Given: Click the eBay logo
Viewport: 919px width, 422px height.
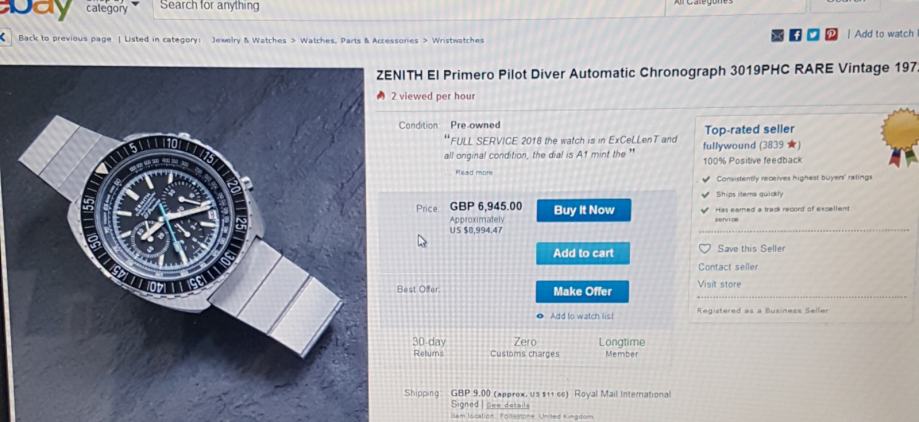Looking at the screenshot, I should click(36, 8).
